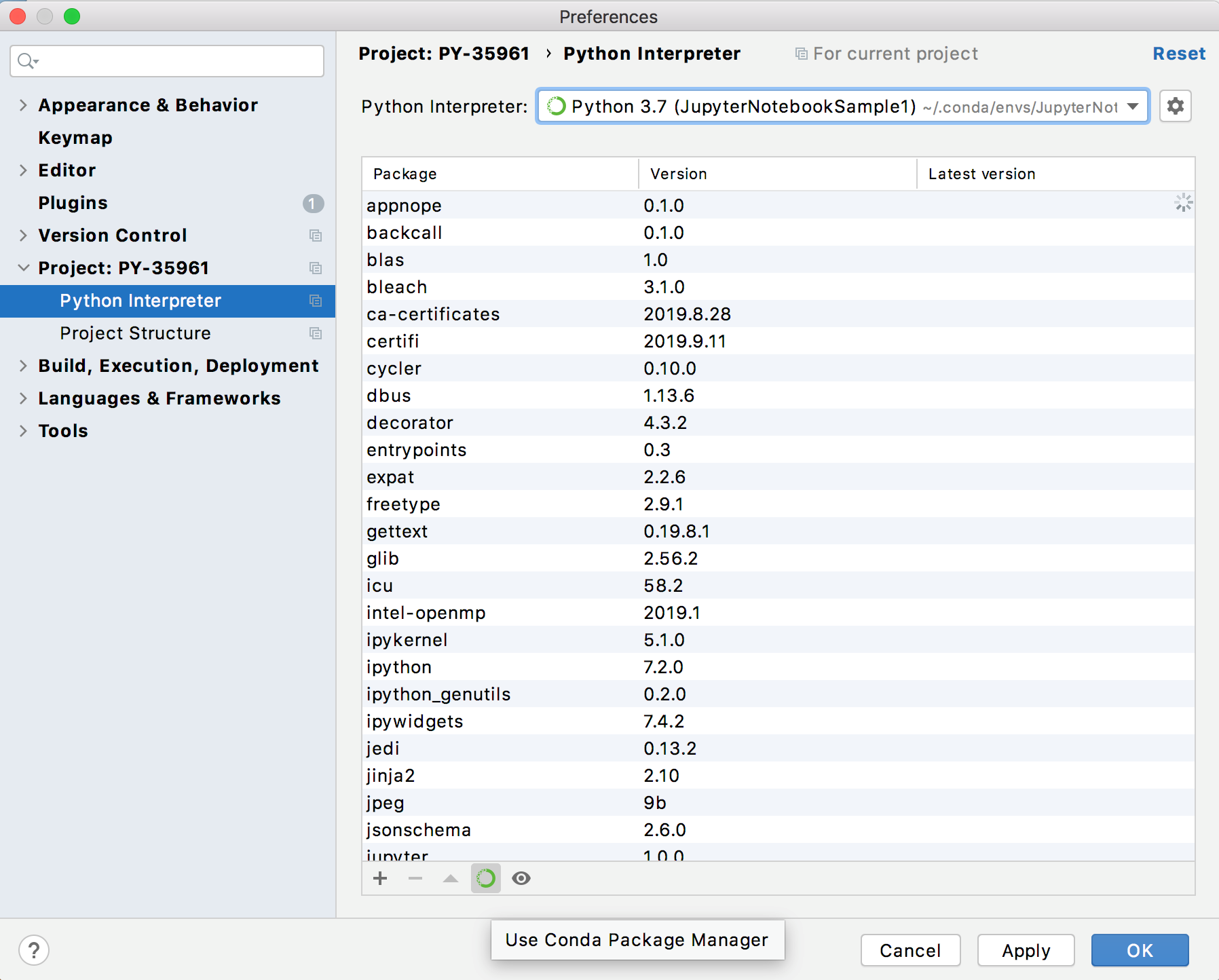Screen dimensions: 1219x980
Task: Open the Python Interpreter dropdown
Action: 1132,106
